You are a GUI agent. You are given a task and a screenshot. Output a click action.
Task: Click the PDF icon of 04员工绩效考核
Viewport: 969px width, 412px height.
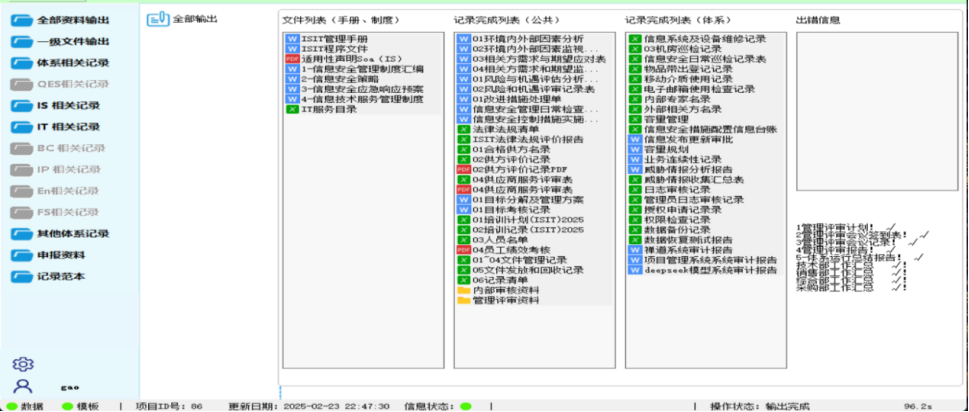coord(463,250)
